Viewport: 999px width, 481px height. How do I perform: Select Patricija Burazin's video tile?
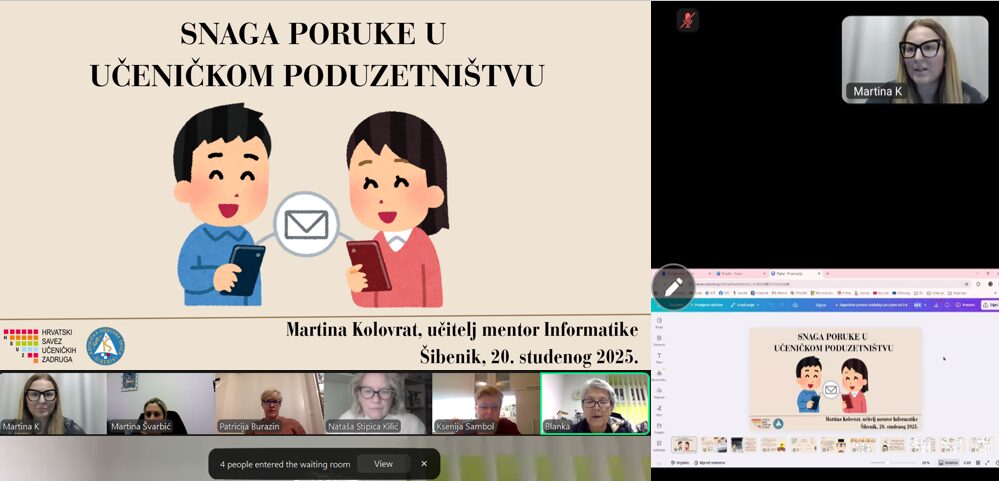[x=268, y=404]
